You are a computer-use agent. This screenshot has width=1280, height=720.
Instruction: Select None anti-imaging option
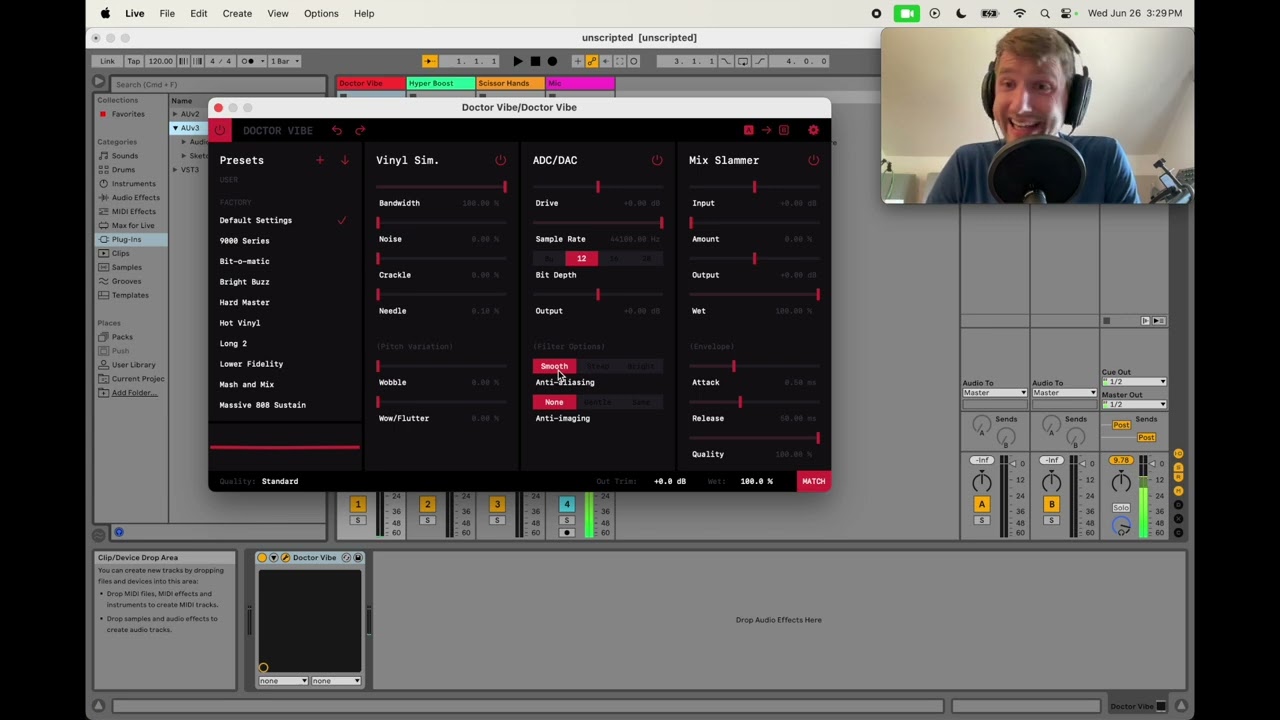554,402
